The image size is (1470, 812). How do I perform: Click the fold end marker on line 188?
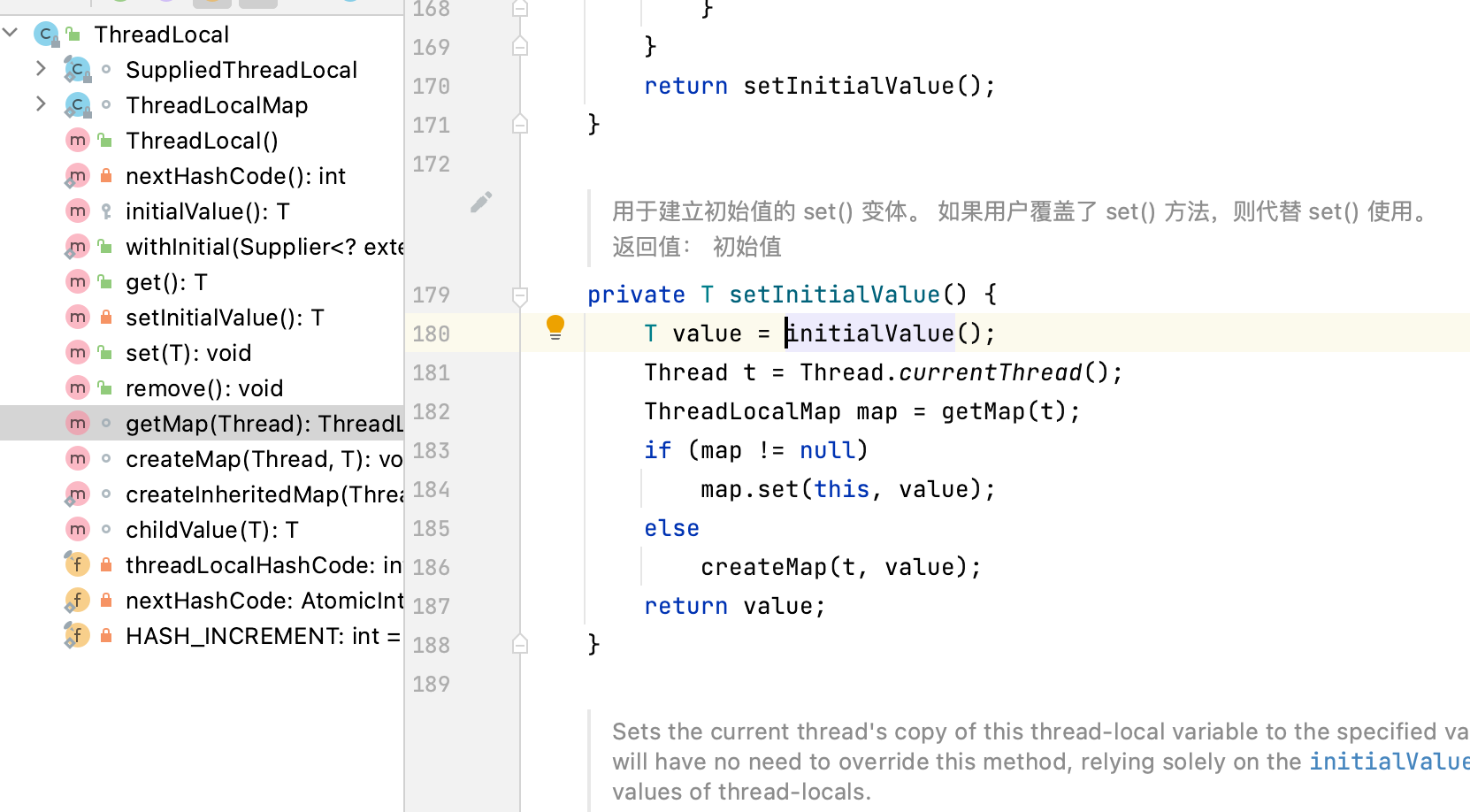520,645
